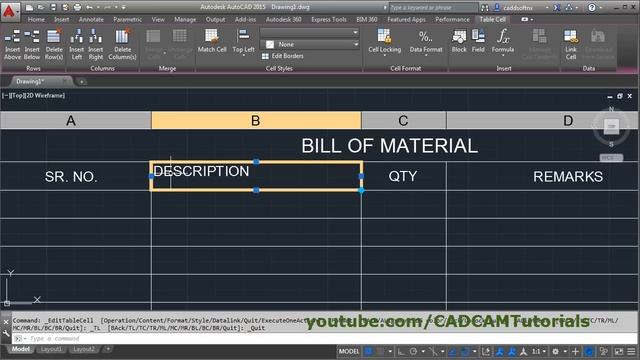Select column header A of the table

point(76,120)
